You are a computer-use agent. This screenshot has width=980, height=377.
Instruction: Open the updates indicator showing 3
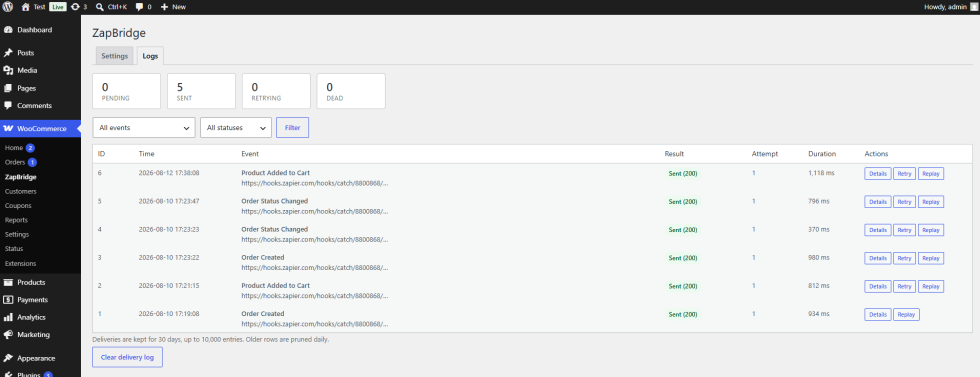point(79,7)
